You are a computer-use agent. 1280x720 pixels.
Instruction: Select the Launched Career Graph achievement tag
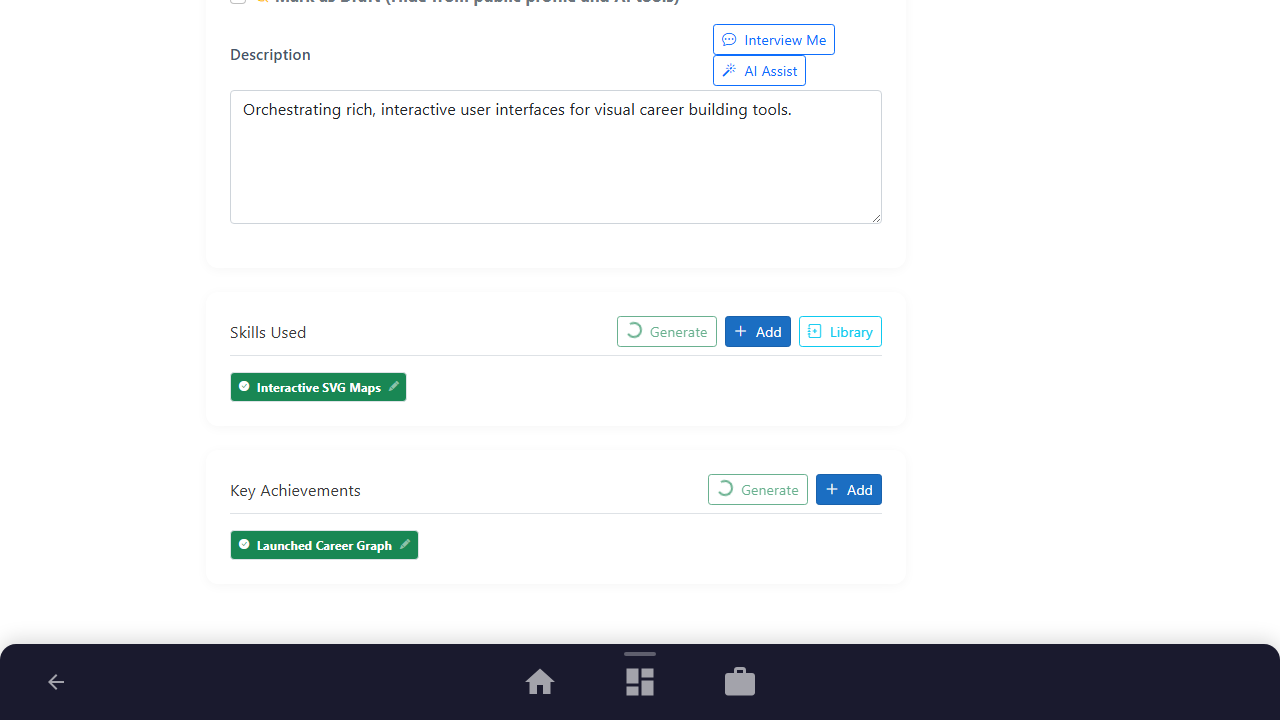tap(324, 545)
